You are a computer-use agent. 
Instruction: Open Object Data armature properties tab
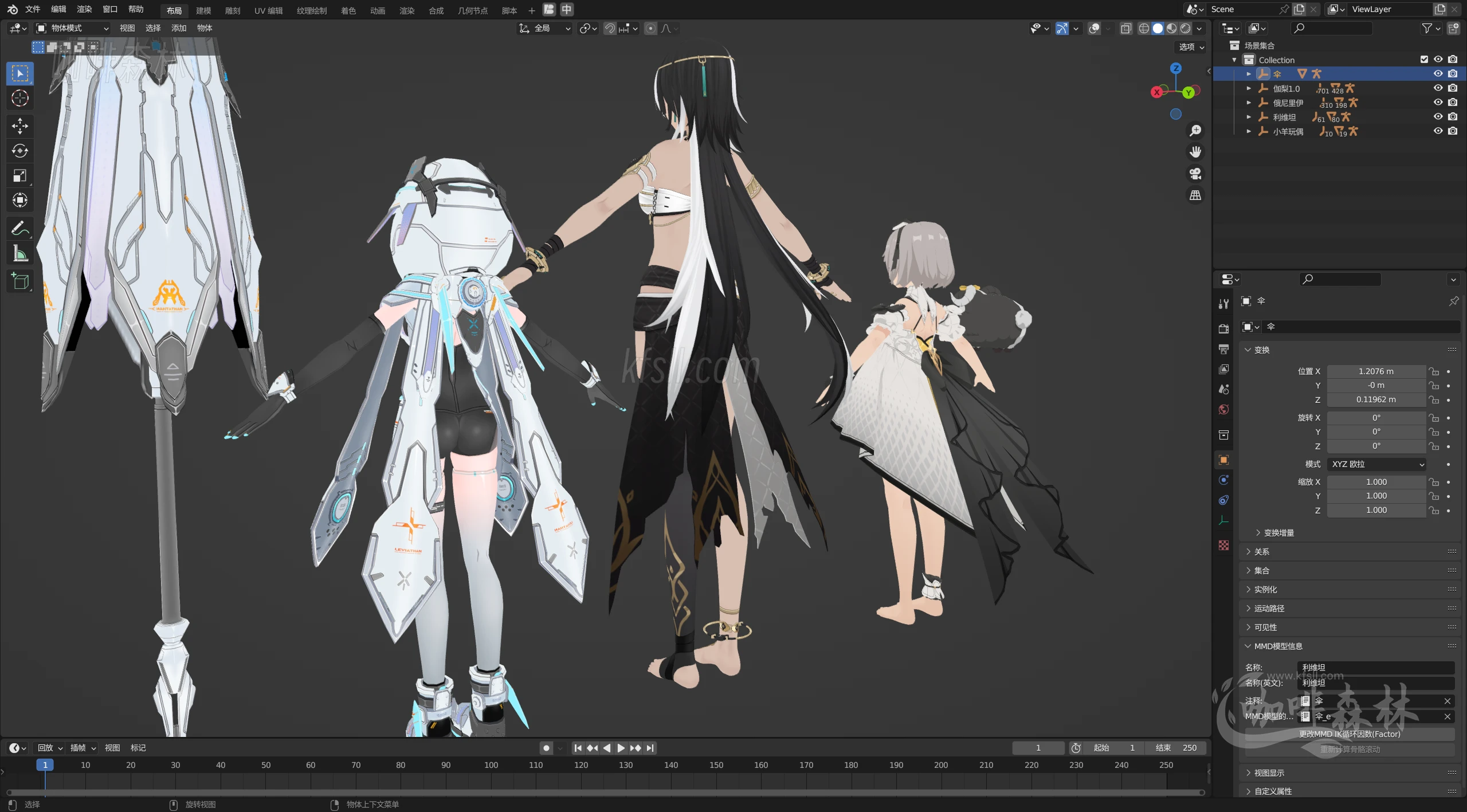[x=1223, y=520]
